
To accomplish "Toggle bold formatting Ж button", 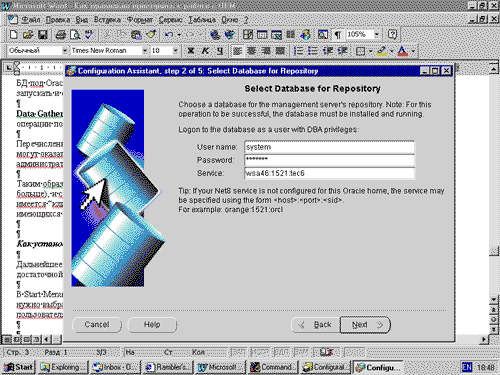I will 191,51.
